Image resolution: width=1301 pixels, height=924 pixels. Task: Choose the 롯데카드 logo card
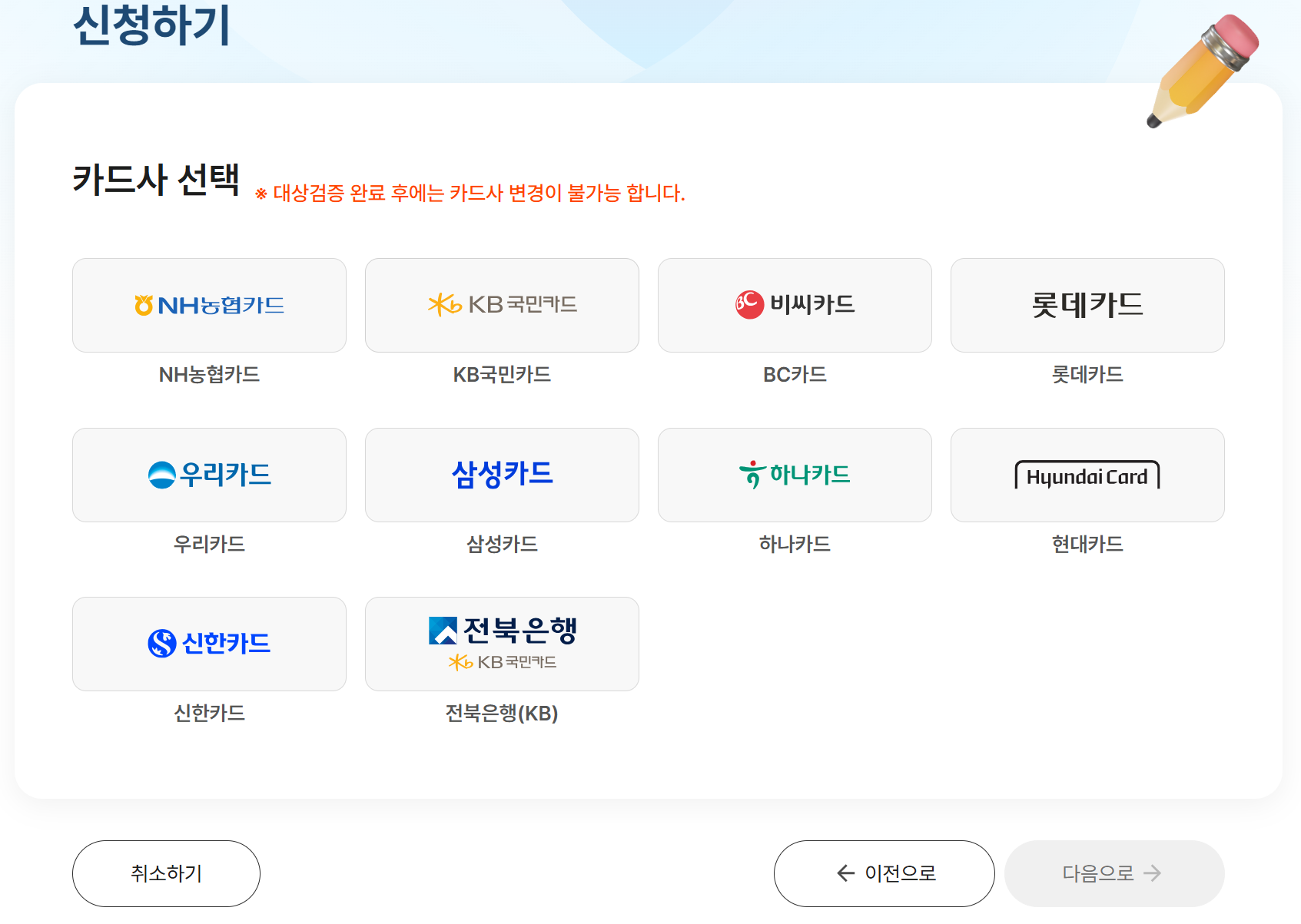pos(1087,305)
